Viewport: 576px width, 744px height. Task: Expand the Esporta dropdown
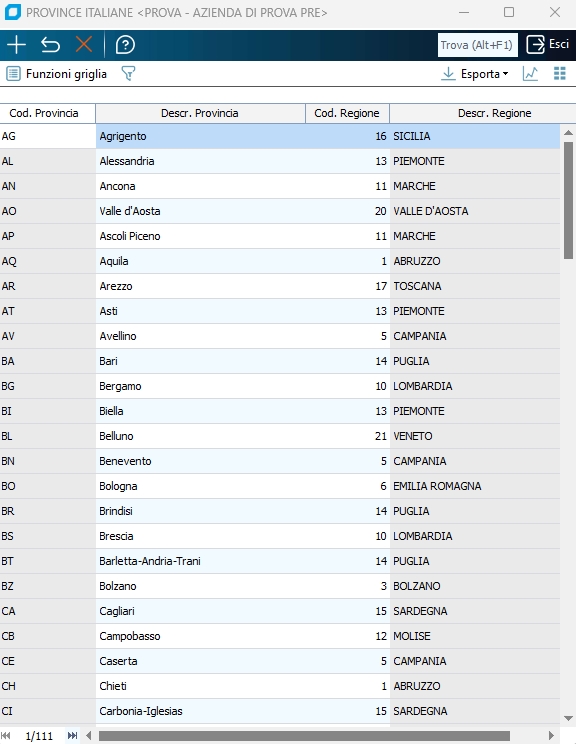475,74
